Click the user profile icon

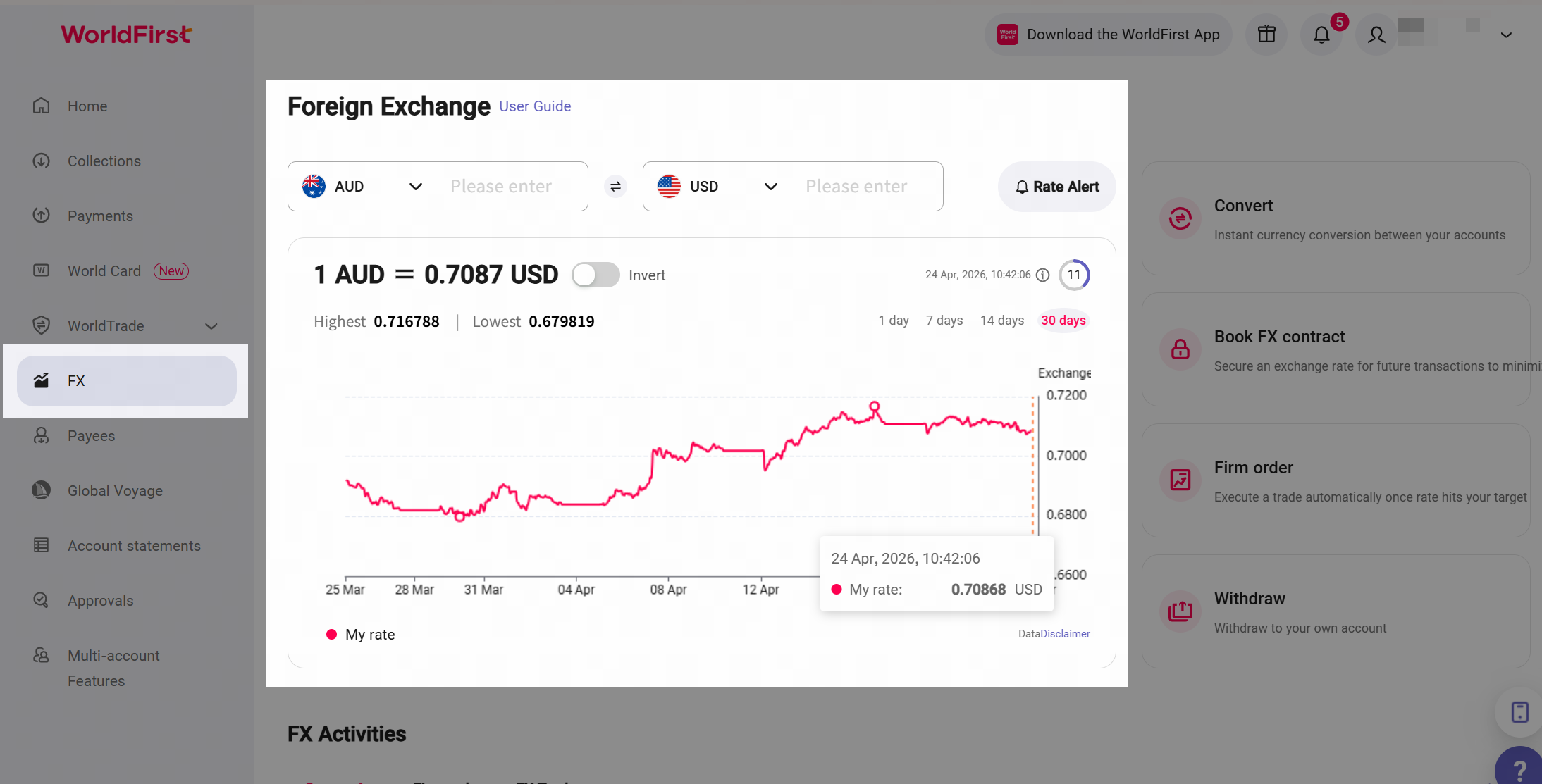[x=1376, y=35]
